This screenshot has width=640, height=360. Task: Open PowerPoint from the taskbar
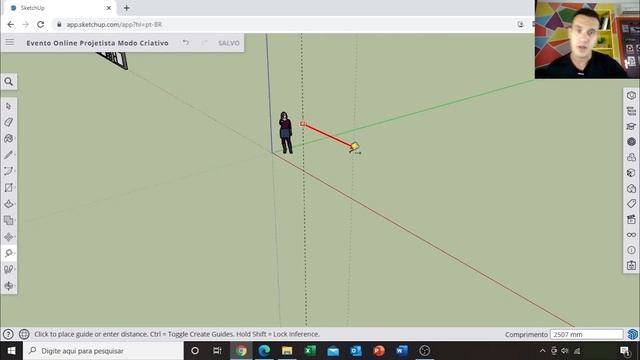(x=379, y=351)
